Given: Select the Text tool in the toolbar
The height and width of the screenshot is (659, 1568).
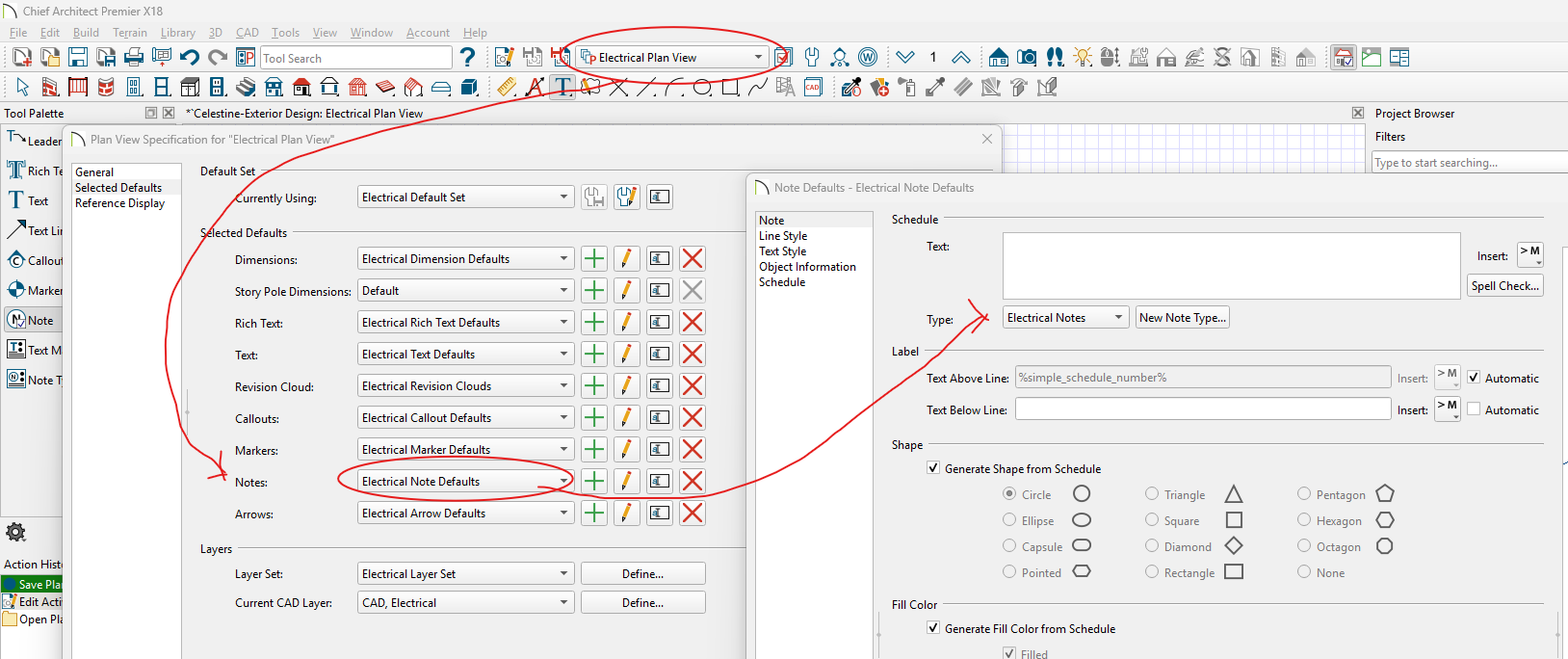Looking at the screenshot, I should pos(562,88).
